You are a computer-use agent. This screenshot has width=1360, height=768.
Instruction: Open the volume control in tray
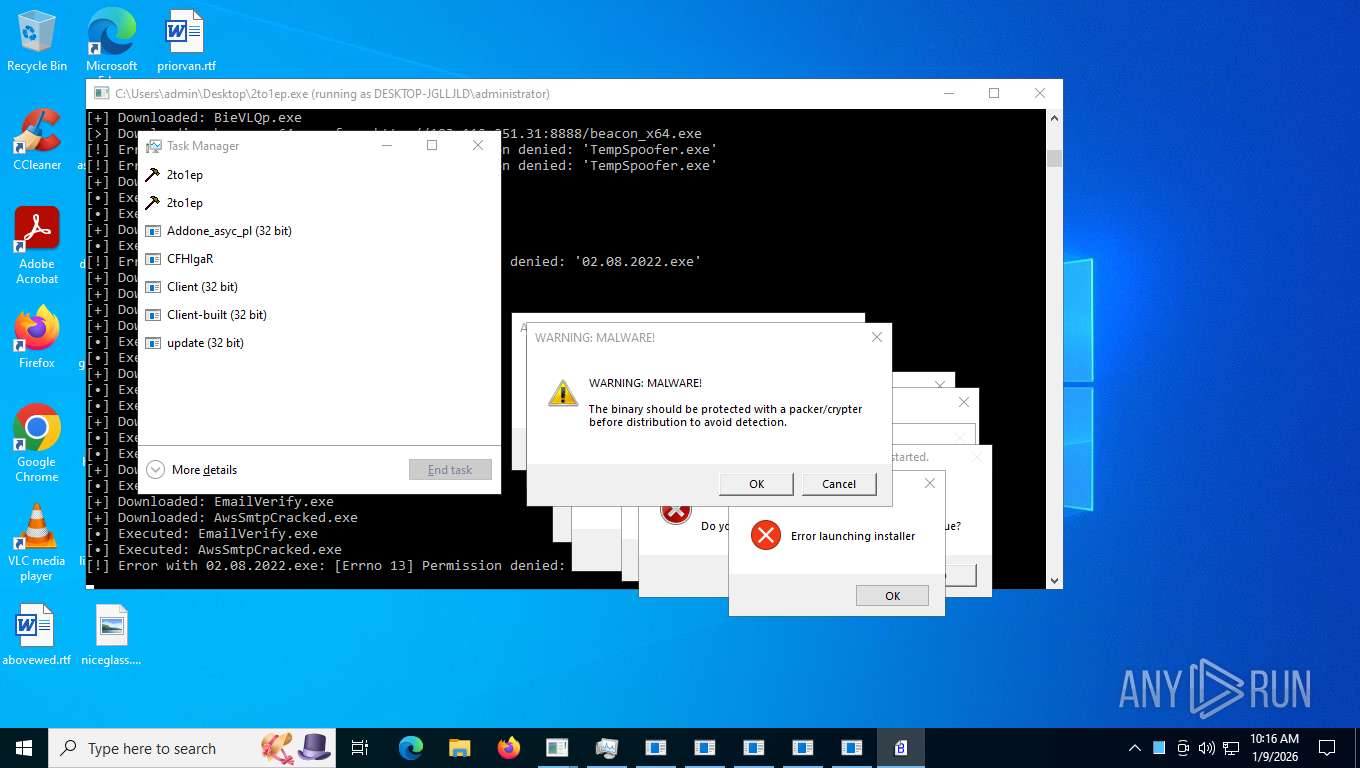[x=1207, y=748]
